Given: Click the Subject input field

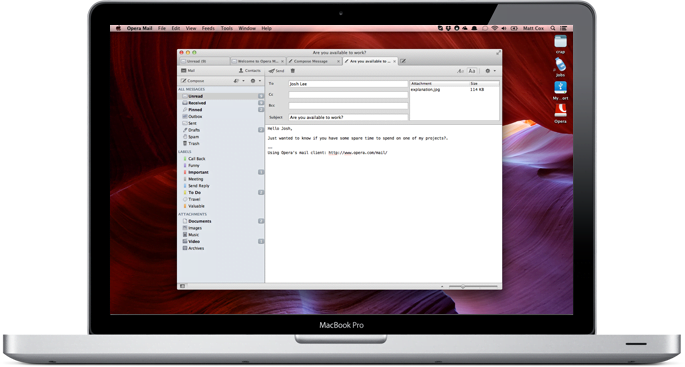Looking at the screenshot, I should click(348, 118).
